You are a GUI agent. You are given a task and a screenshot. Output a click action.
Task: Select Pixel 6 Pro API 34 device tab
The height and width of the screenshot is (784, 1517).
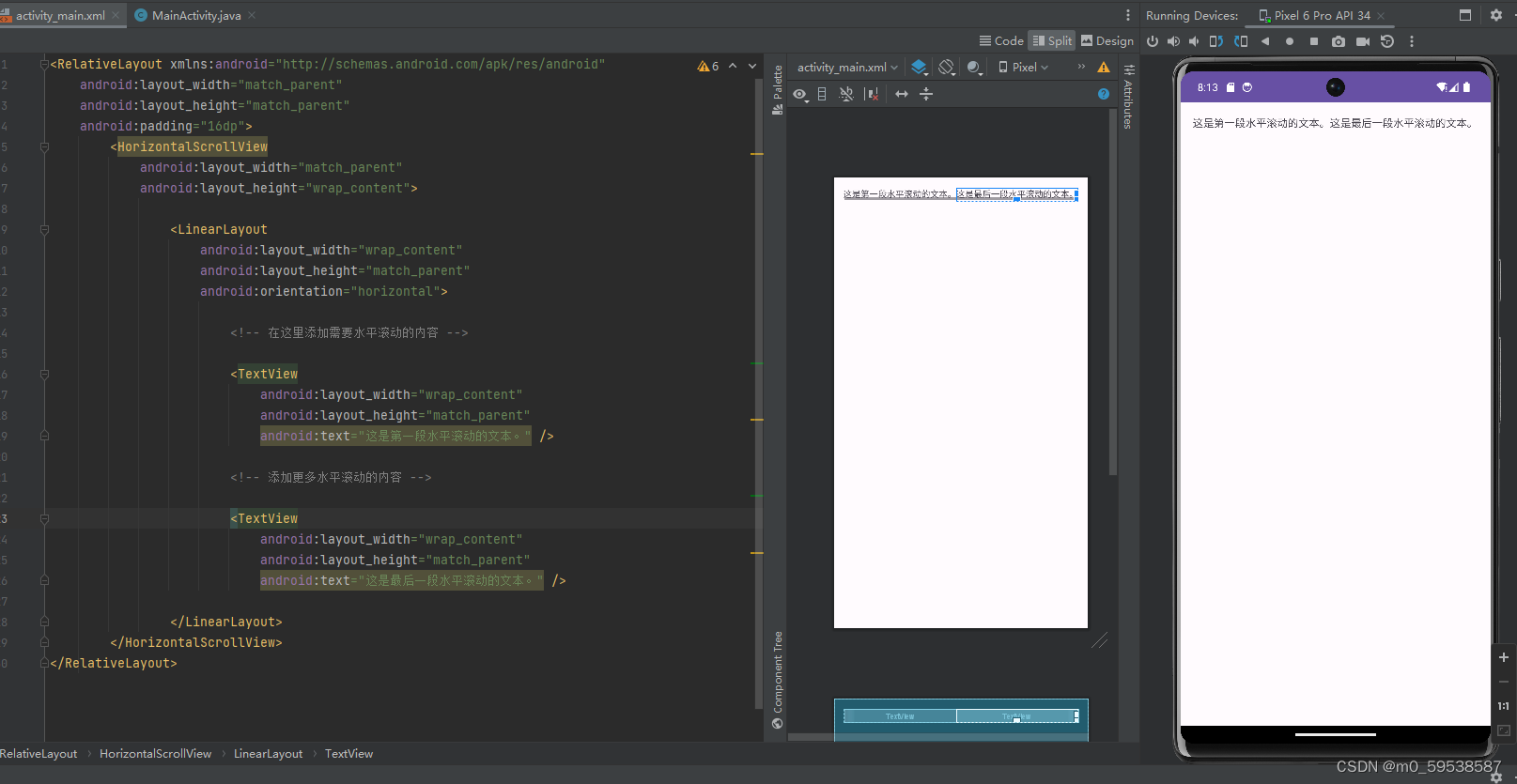[x=1322, y=15]
